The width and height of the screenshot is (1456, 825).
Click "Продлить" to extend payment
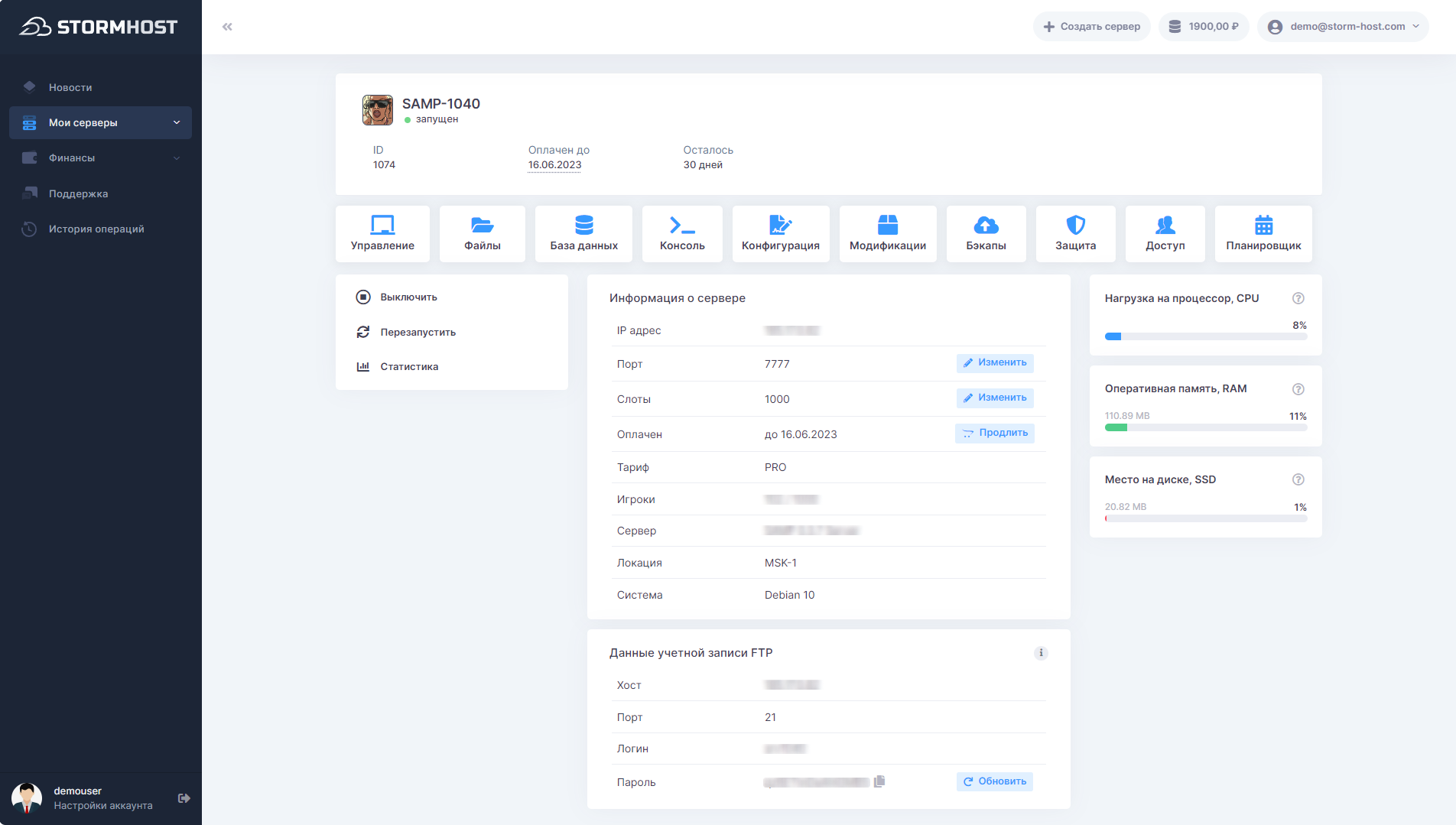(995, 434)
